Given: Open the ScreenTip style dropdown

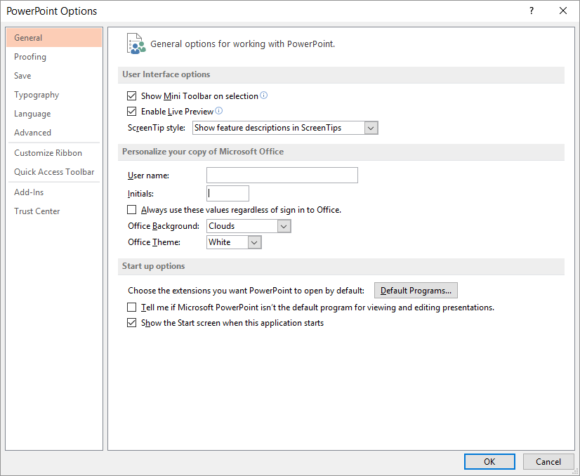Looking at the screenshot, I should (285, 128).
